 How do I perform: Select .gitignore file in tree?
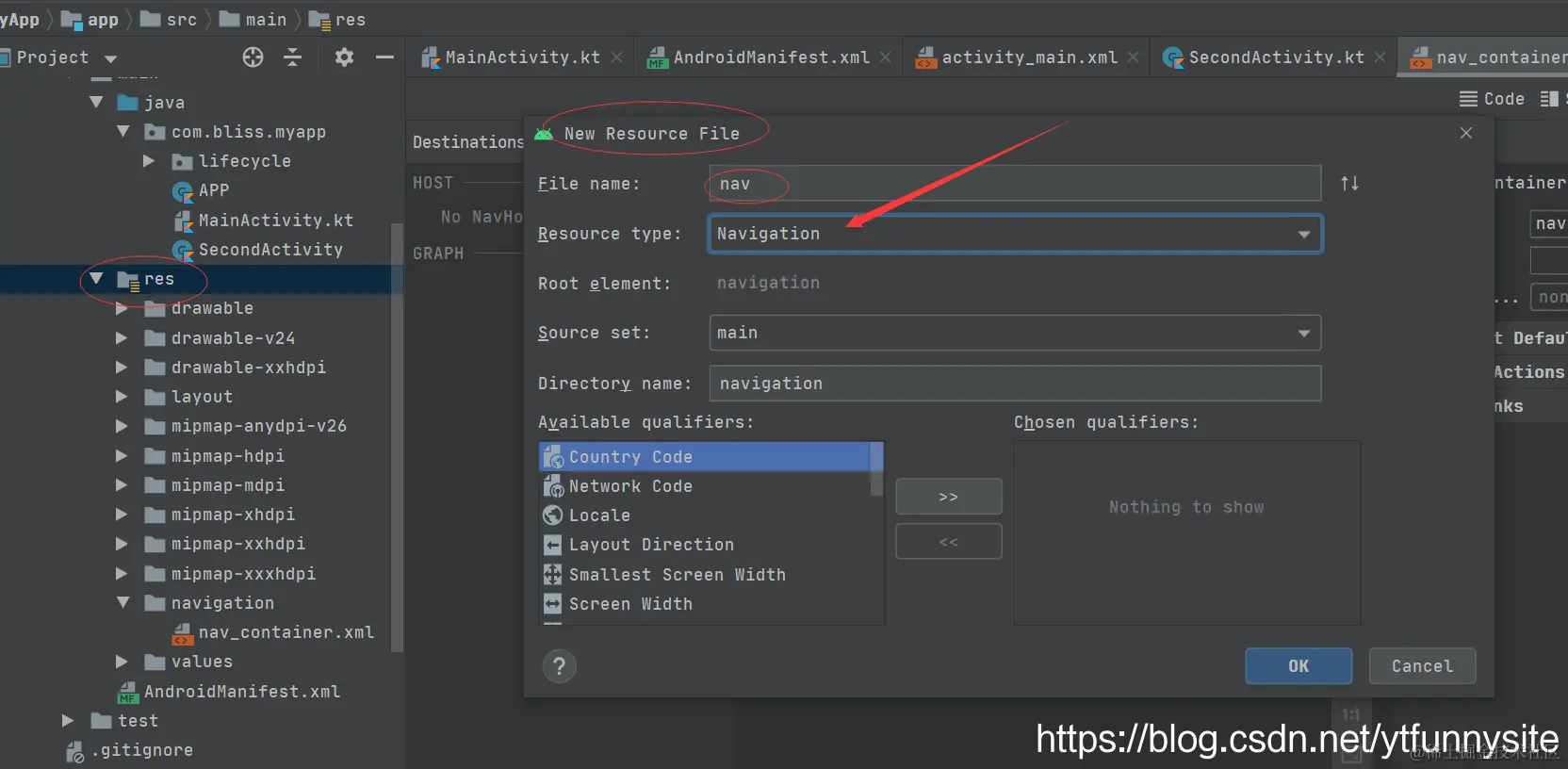pos(130,750)
